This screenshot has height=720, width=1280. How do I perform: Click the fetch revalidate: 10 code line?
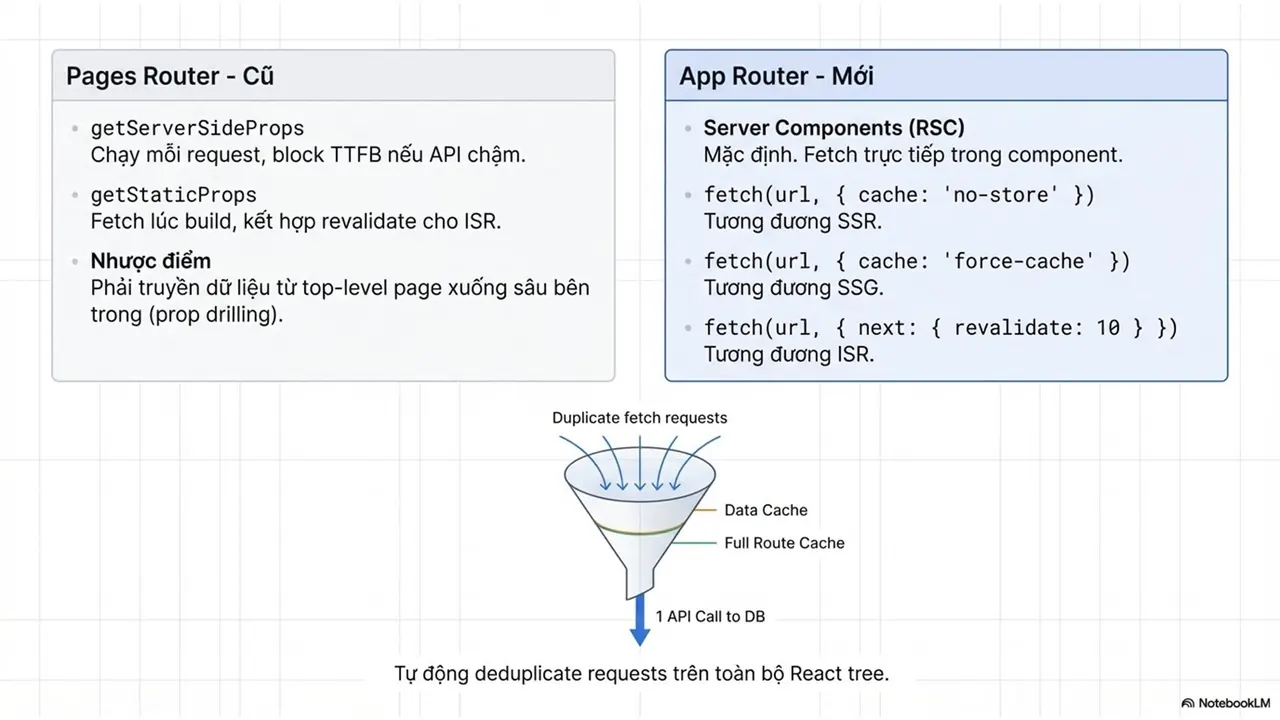coord(941,327)
